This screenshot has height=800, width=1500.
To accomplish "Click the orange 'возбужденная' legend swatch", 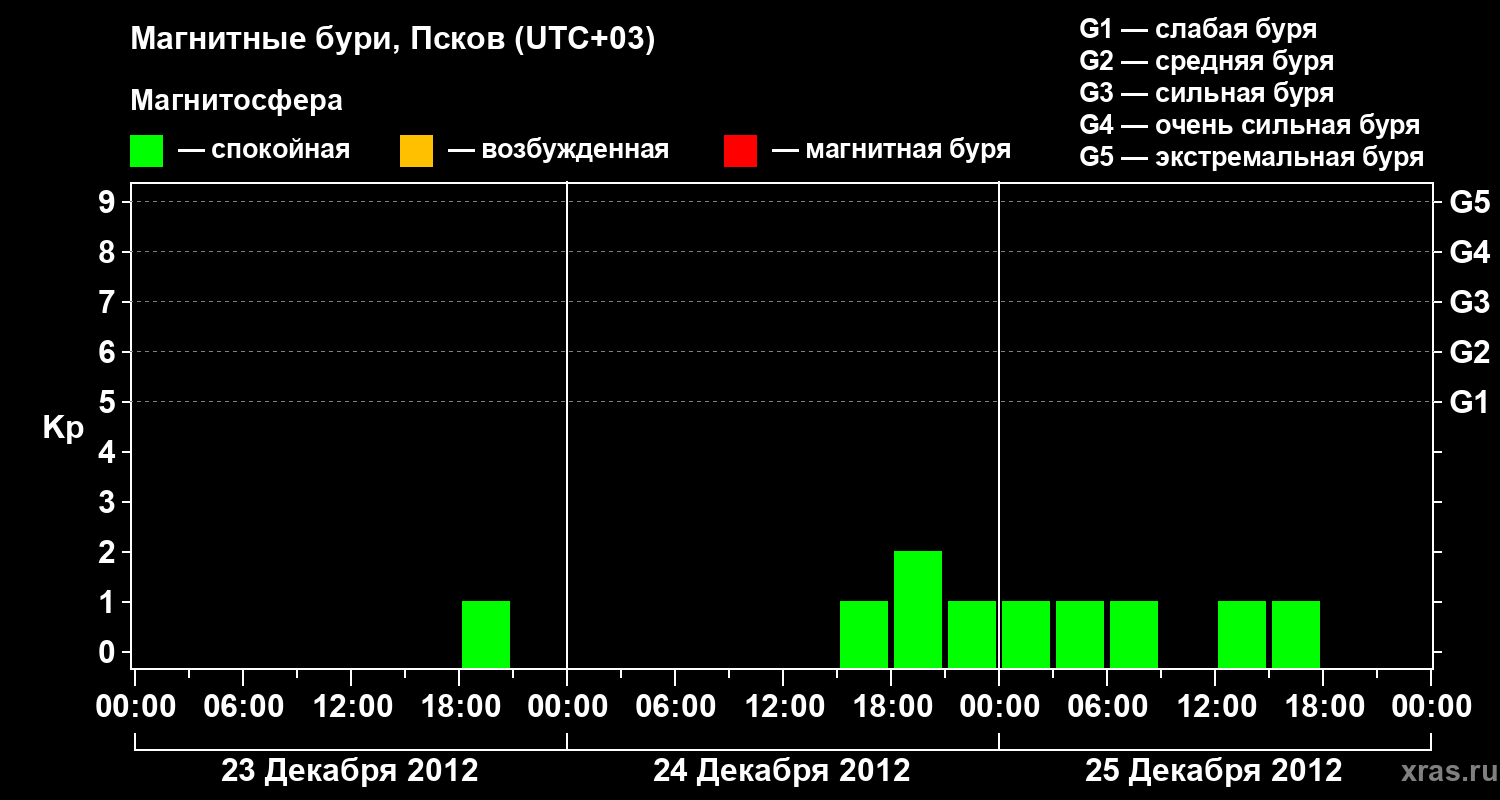I will (x=416, y=151).
